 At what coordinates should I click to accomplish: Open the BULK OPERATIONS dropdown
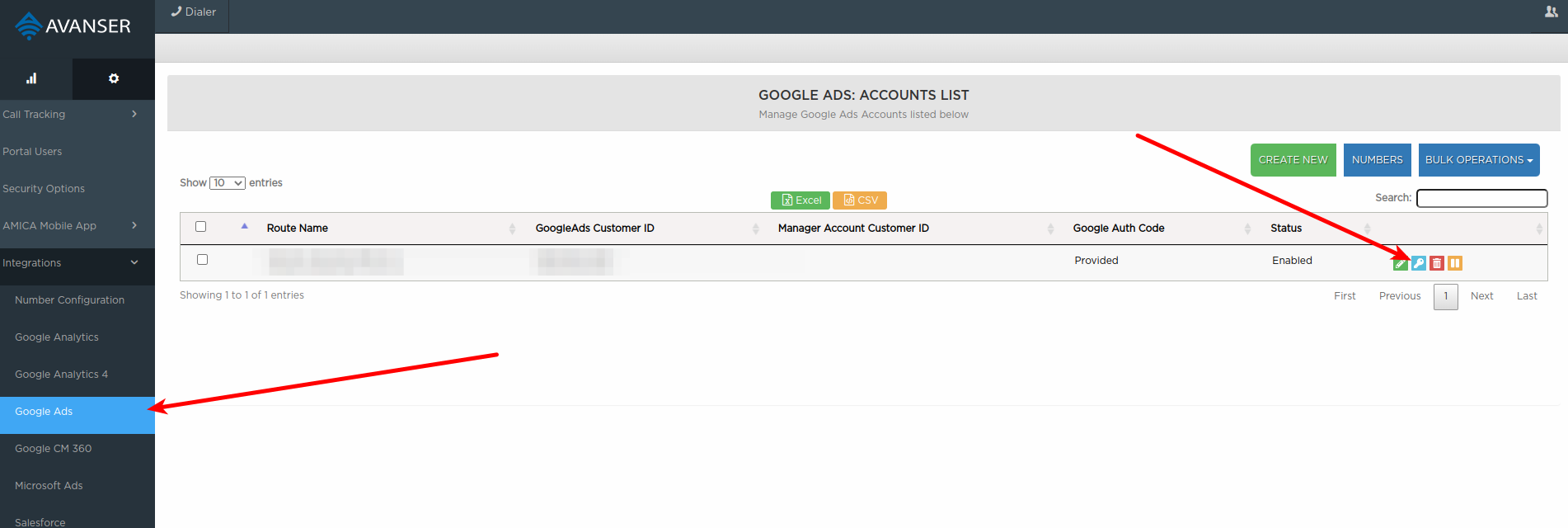tap(1479, 160)
